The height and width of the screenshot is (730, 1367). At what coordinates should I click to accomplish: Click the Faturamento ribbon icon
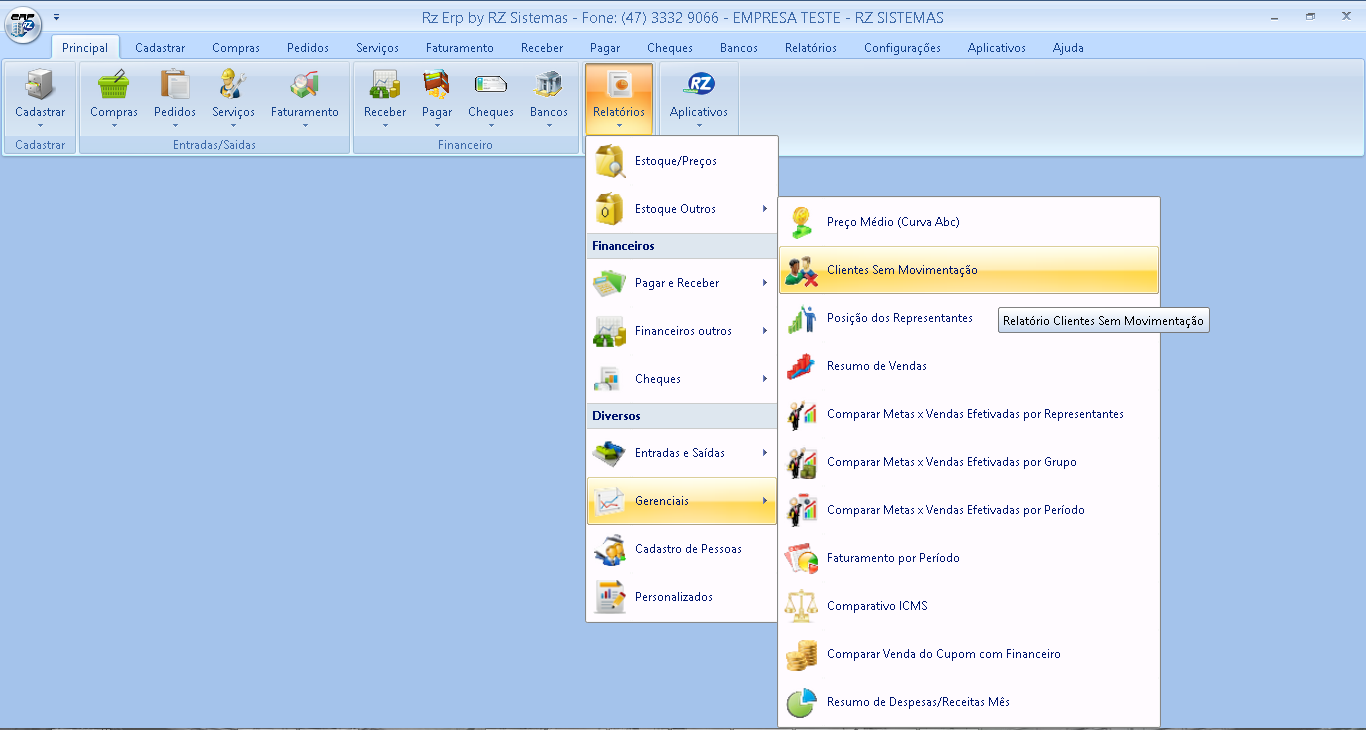[x=305, y=85]
